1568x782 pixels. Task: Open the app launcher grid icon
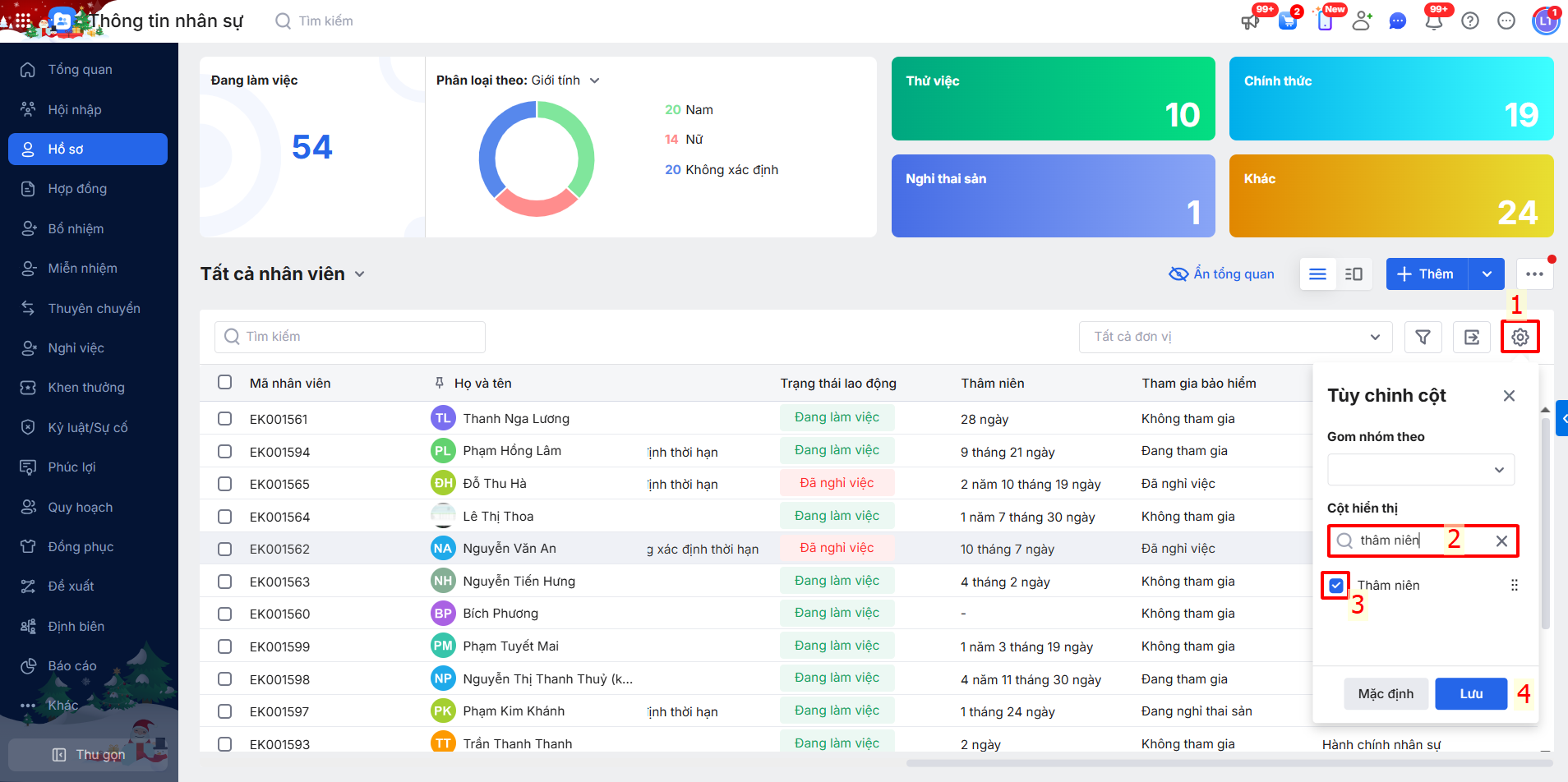coord(22,21)
